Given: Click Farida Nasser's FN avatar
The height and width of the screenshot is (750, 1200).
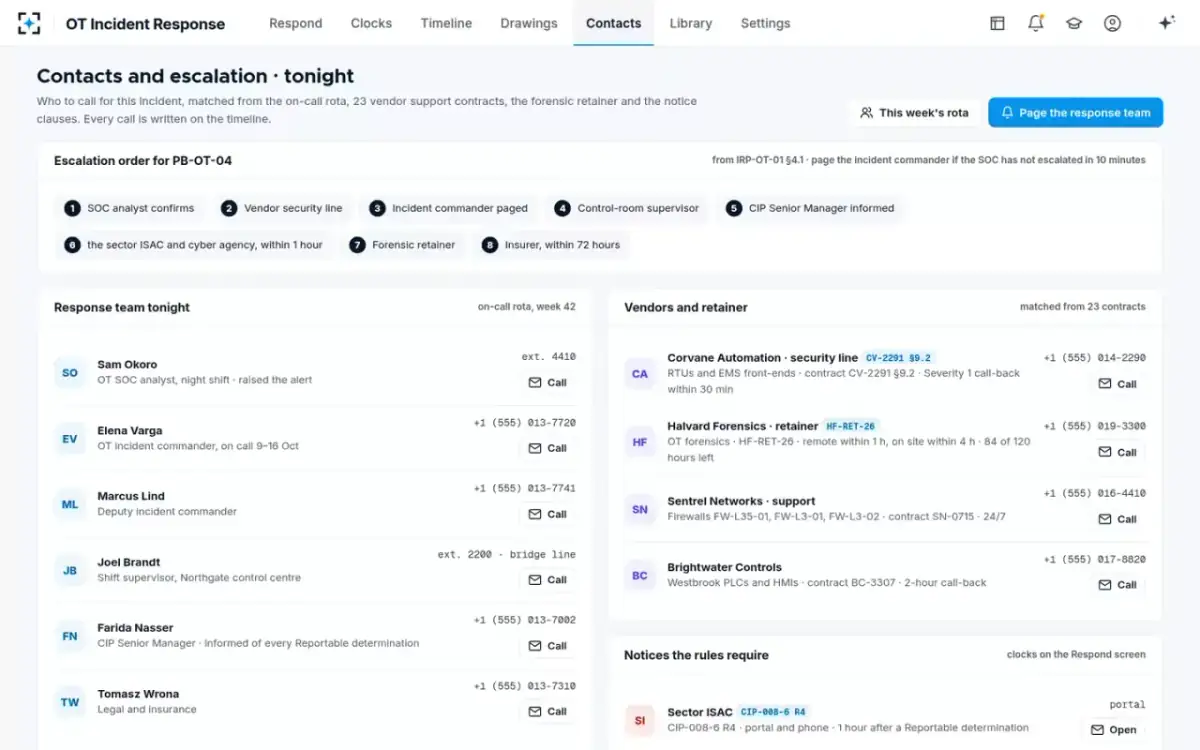Looking at the screenshot, I should 70,636.
